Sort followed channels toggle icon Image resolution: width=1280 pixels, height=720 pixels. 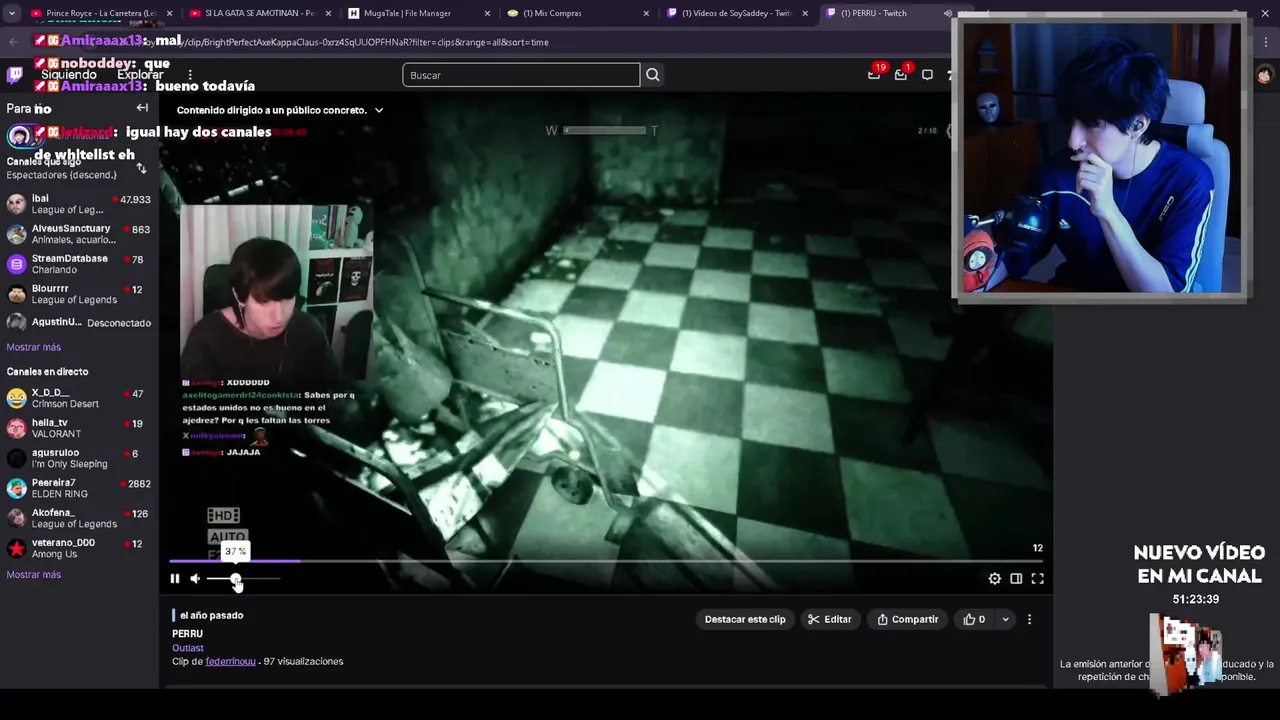(141, 168)
